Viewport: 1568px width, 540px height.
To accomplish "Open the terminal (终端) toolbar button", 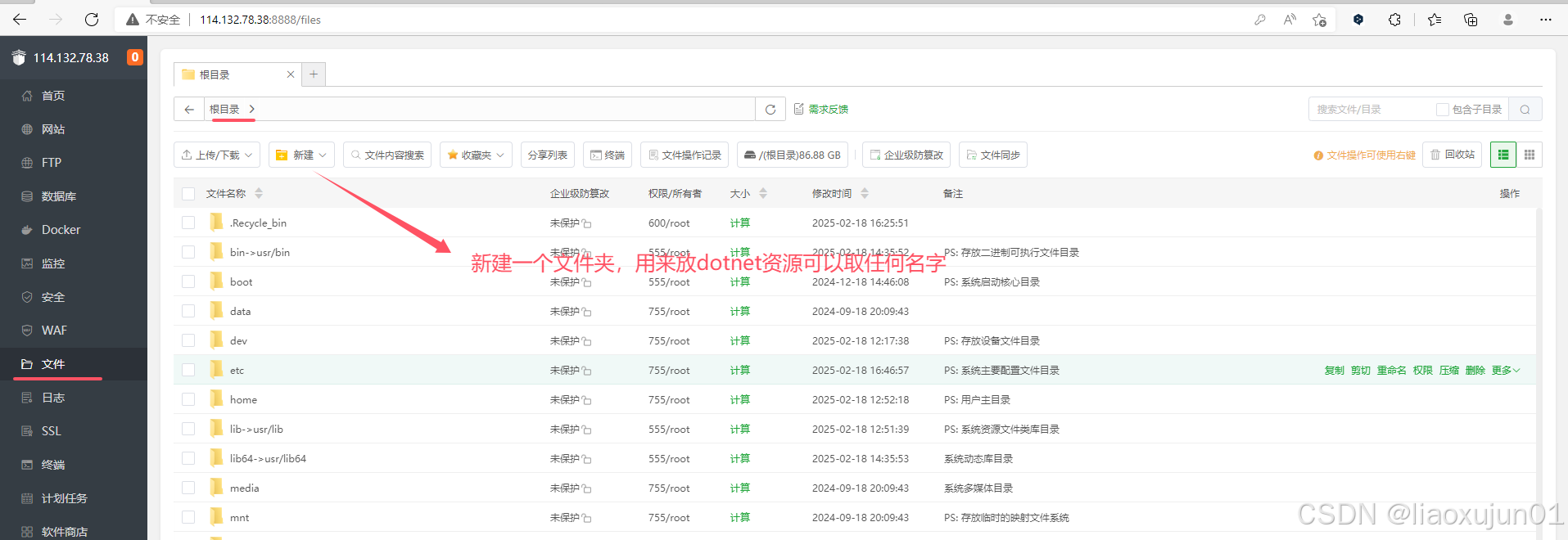I will click(607, 155).
